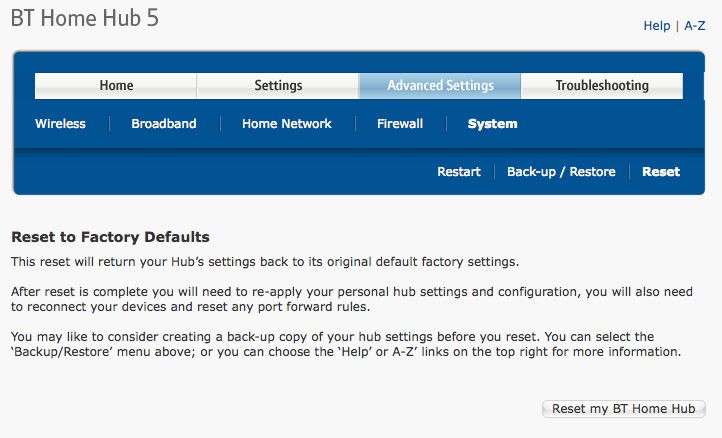Go to Wireless settings
Image resolution: width=722 pixels, height=438 pixels.
[x=60, y=123]
